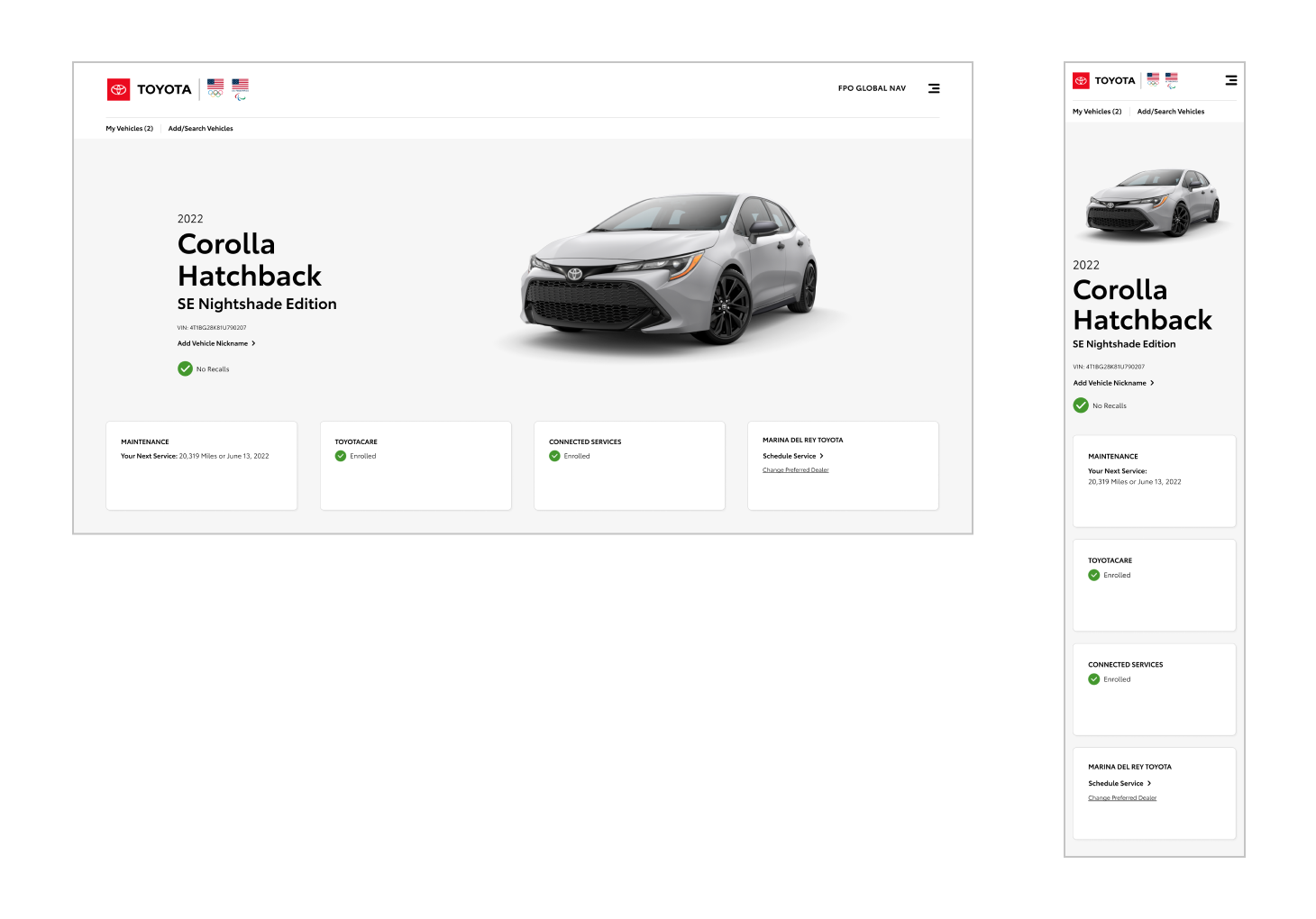Open the hamburger menu in desktop view

(x=934, y=88)
